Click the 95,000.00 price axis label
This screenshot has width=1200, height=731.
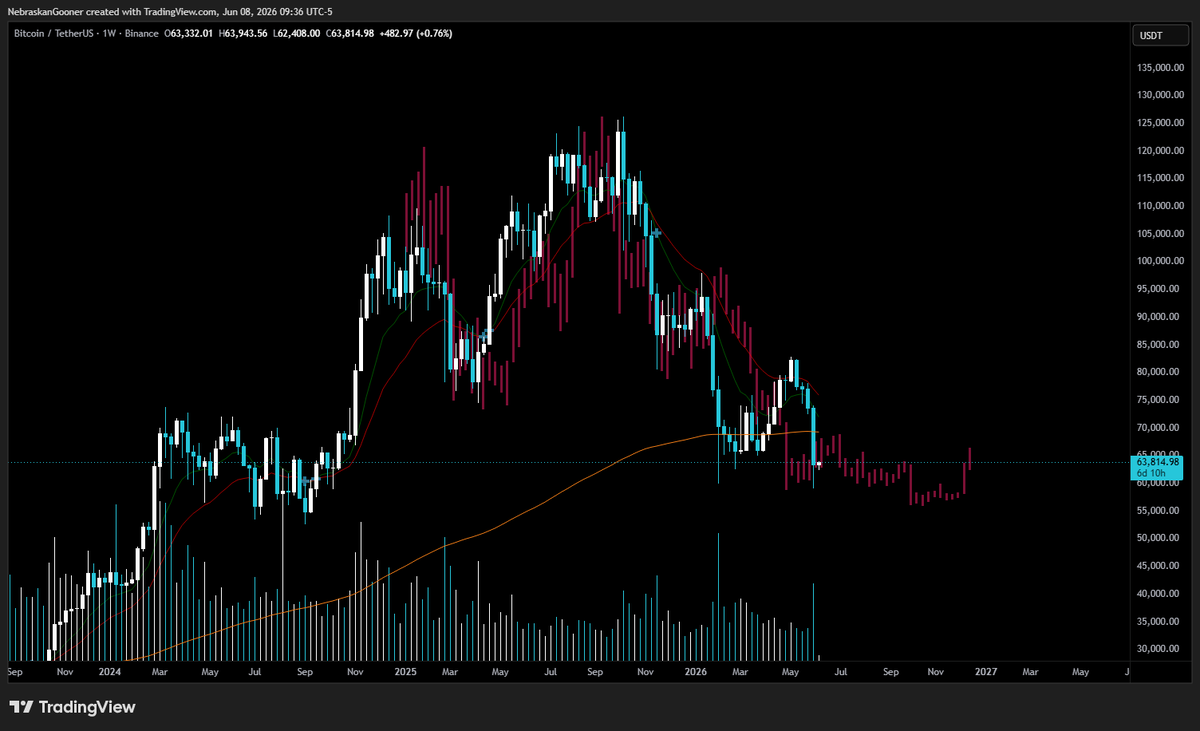1160,289
